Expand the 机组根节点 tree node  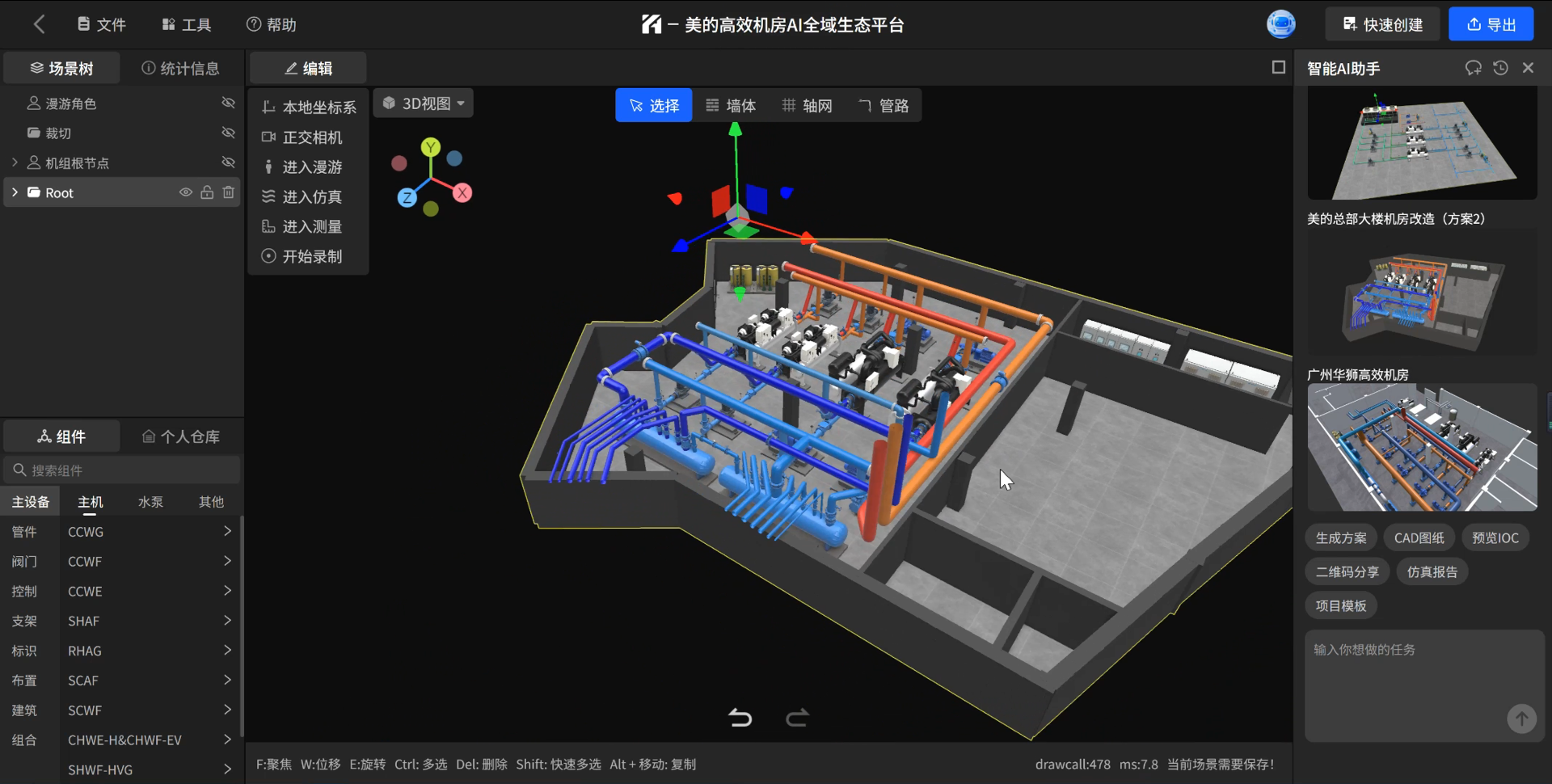click(x=15, y=162)
